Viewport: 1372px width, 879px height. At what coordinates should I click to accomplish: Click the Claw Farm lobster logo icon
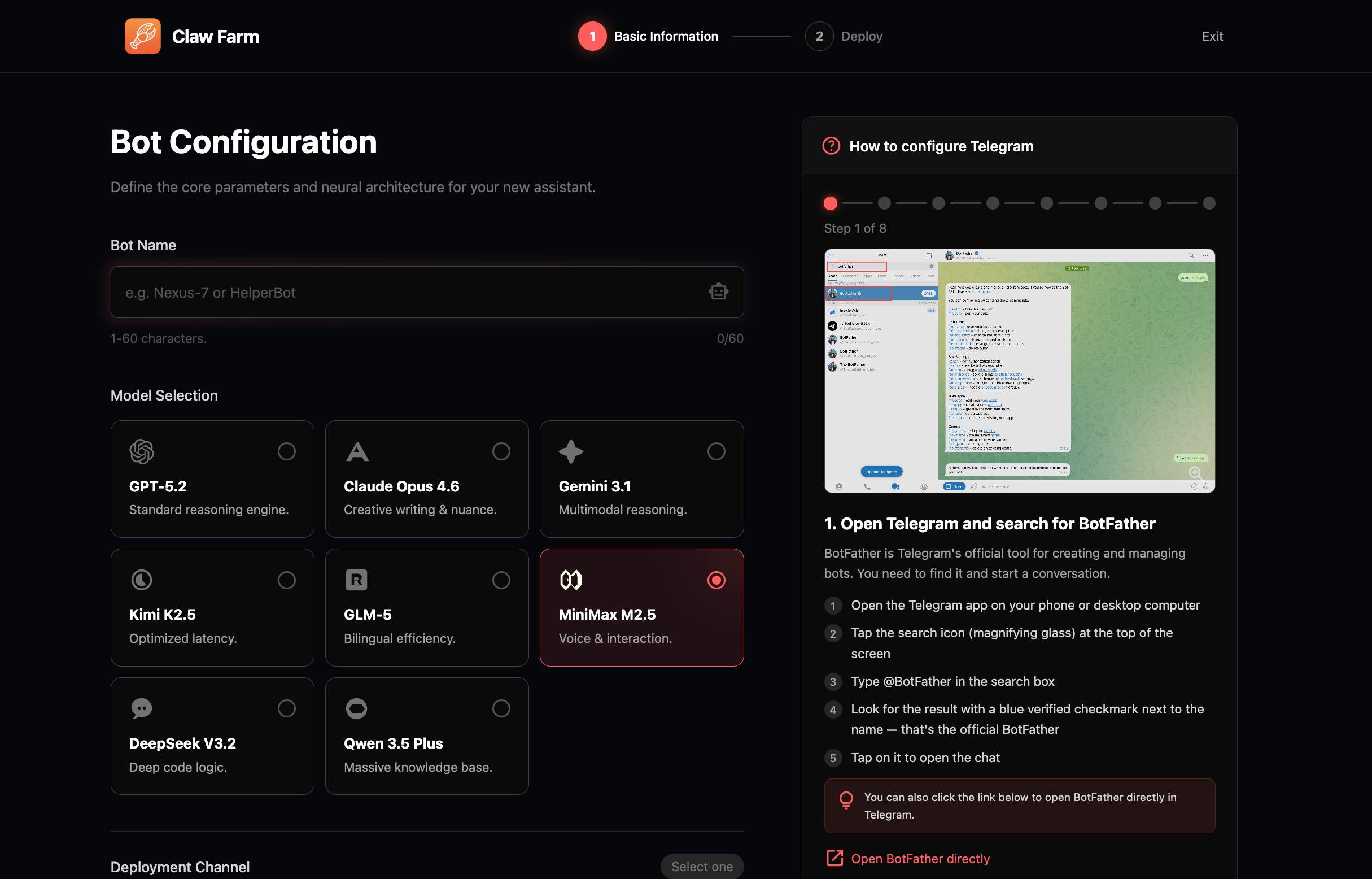coord(143,36)
